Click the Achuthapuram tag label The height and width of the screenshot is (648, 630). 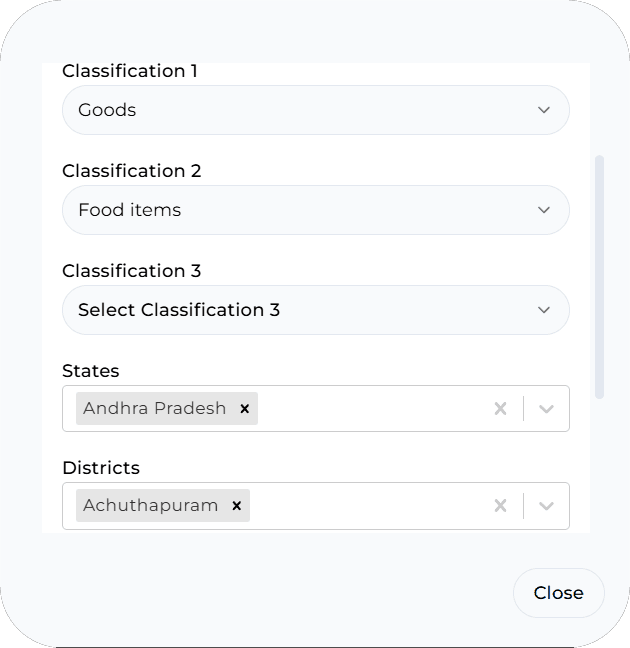coord(151,506)
